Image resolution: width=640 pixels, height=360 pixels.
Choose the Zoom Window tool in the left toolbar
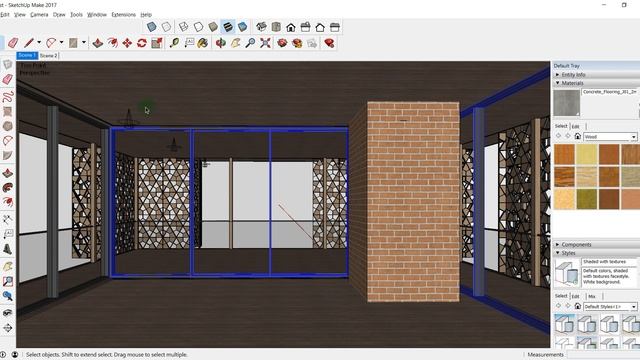(8, 281)
